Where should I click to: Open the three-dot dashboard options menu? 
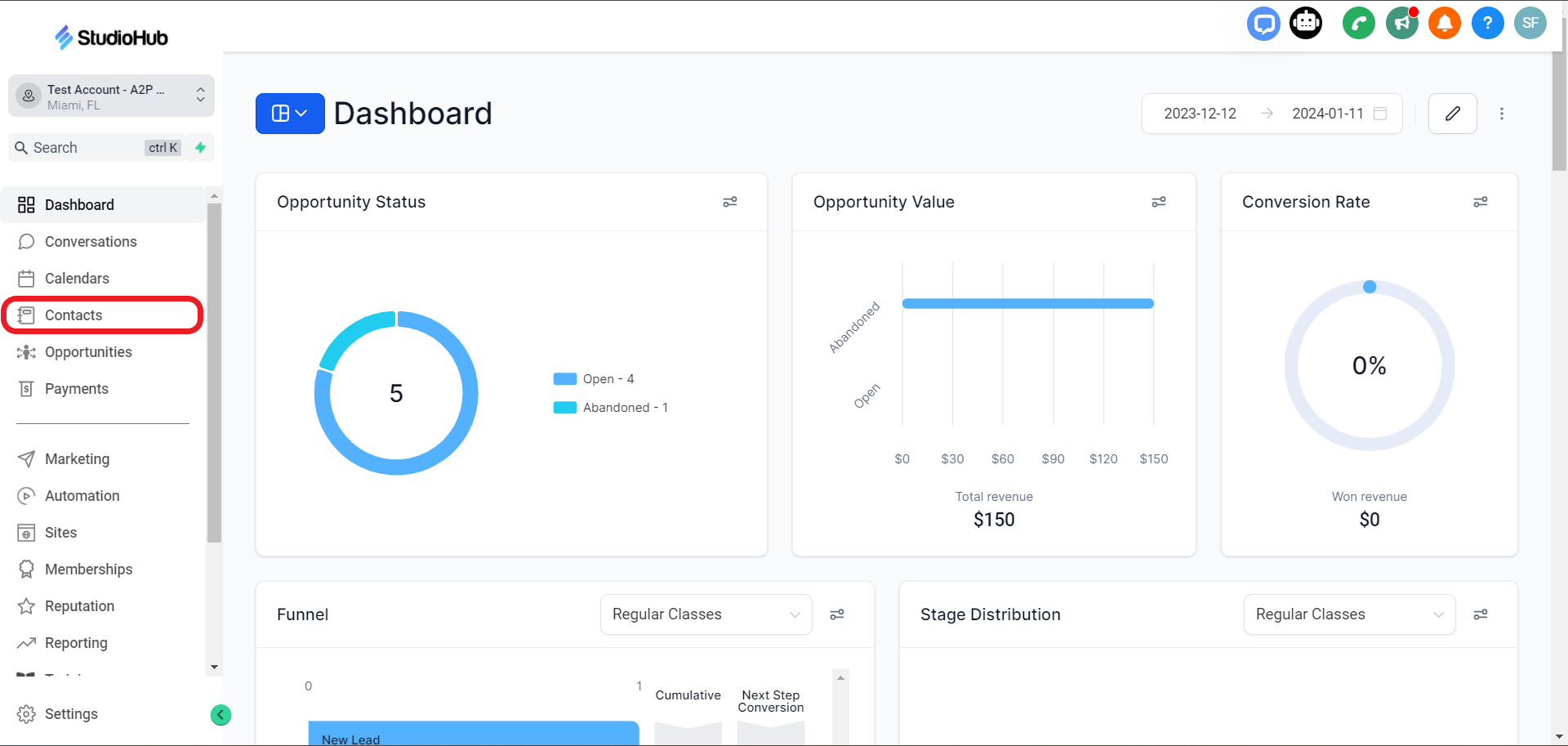[x=1502, y=114]
